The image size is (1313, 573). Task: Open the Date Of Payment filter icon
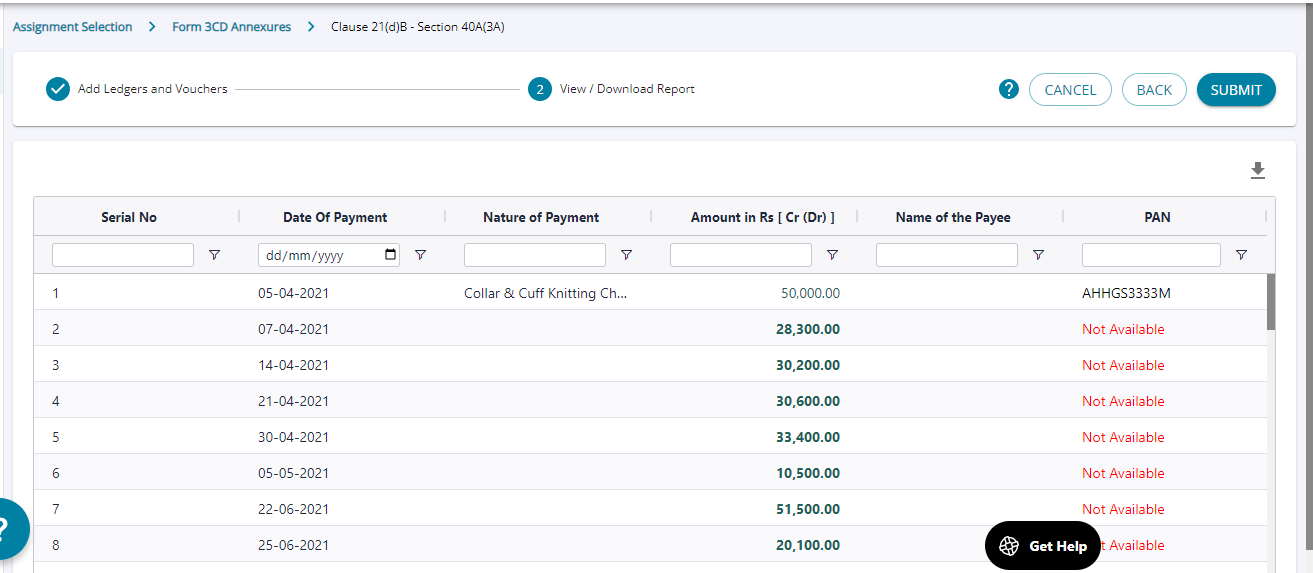pyautogui.click(x=420, y=255)
